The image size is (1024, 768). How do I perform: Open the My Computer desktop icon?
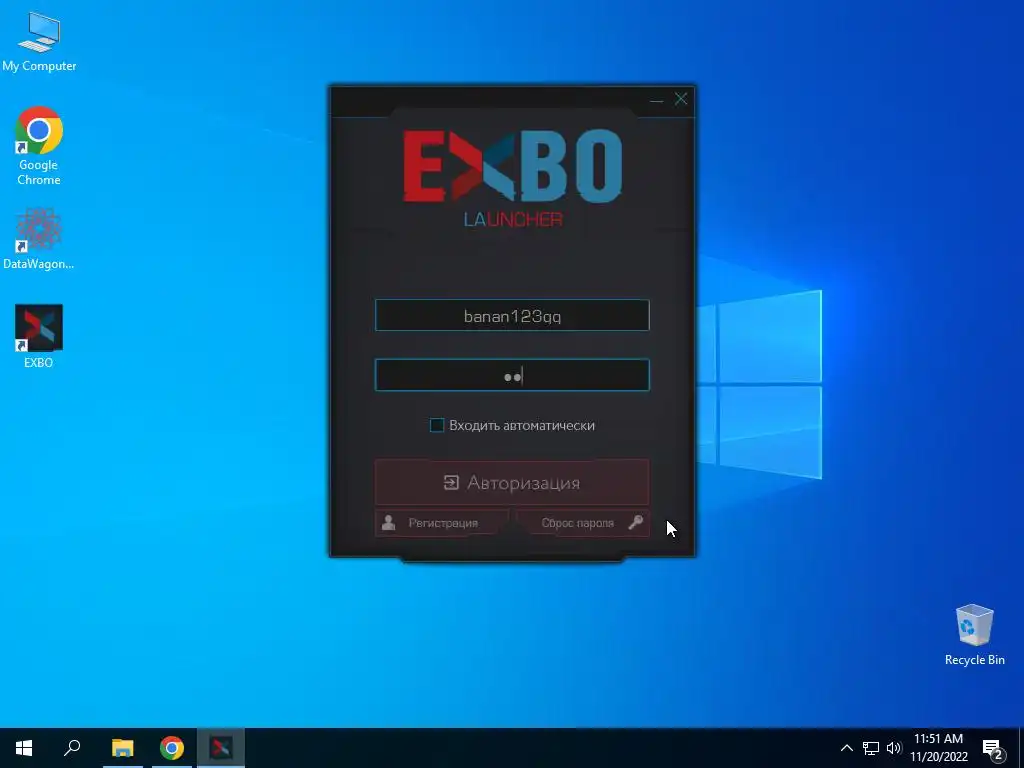(39, 42)
